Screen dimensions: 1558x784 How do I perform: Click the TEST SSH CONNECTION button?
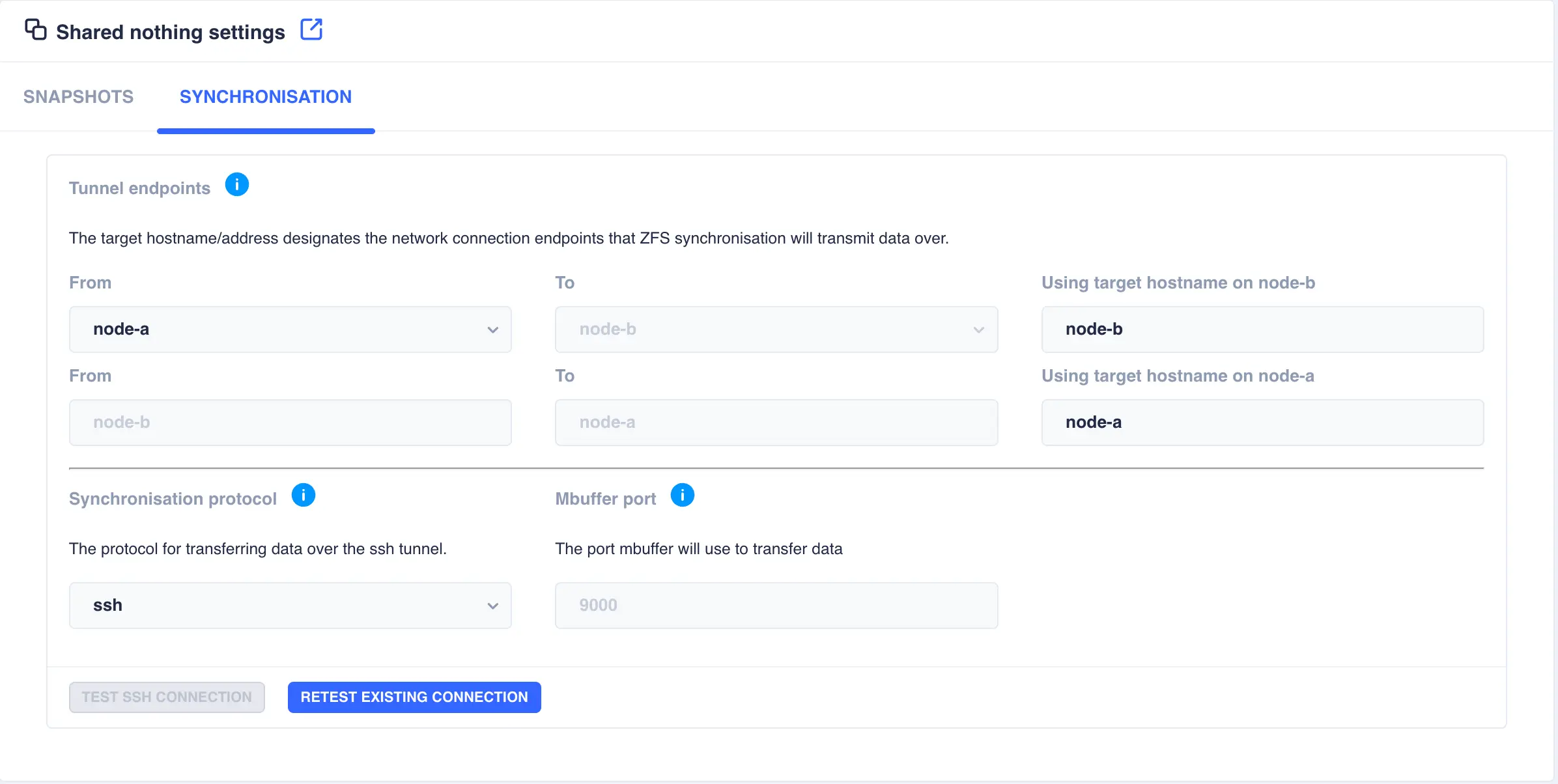coord(166,697)
